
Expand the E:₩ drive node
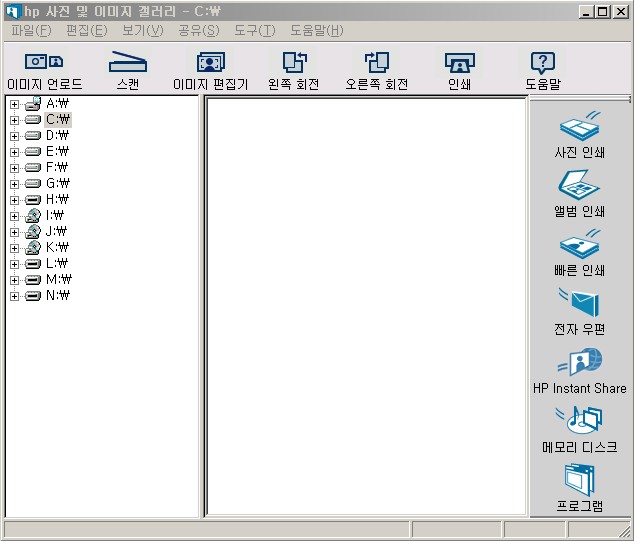[x=14, y=152]
